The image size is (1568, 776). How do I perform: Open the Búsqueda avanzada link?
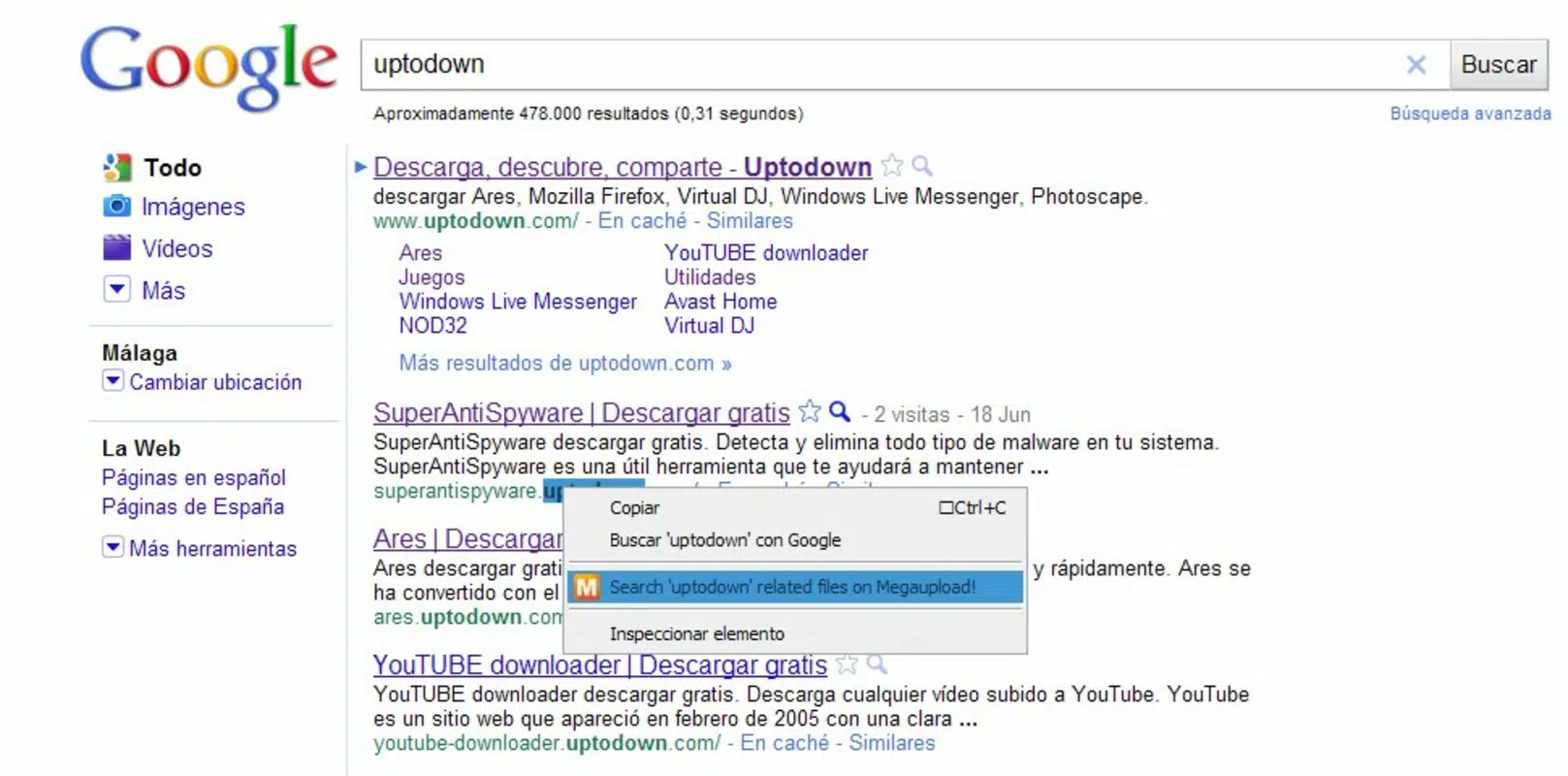pyautogui.click(x=1470, y=113)
